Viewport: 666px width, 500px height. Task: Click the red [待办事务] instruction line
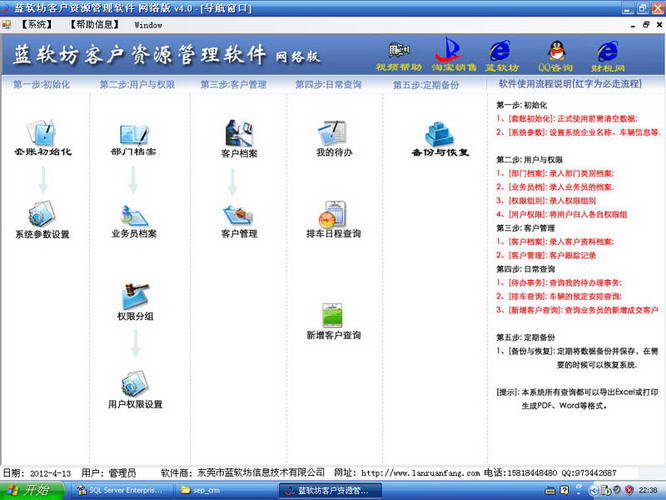(559, 282)
